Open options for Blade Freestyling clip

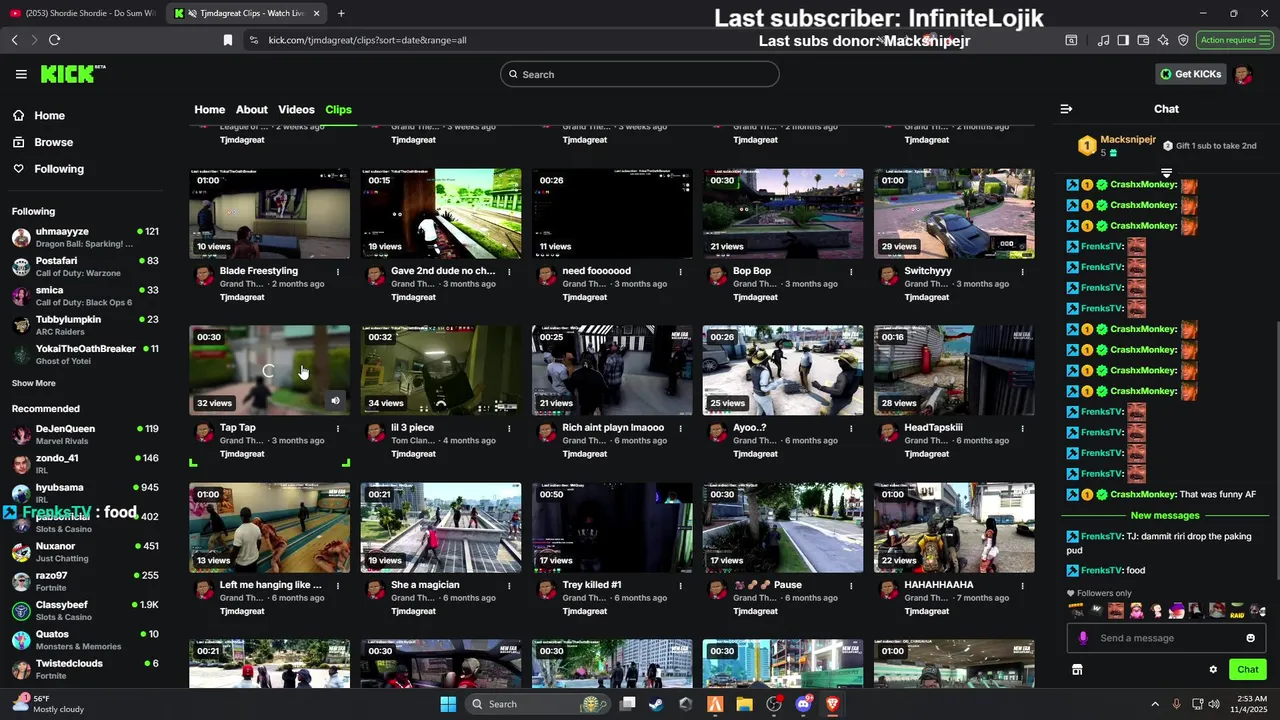tap(338, 271)
